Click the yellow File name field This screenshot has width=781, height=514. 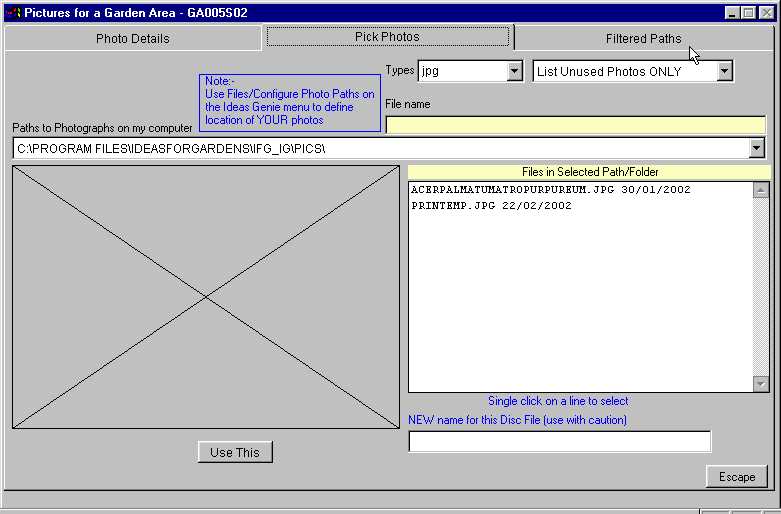[x=575, y=125]
